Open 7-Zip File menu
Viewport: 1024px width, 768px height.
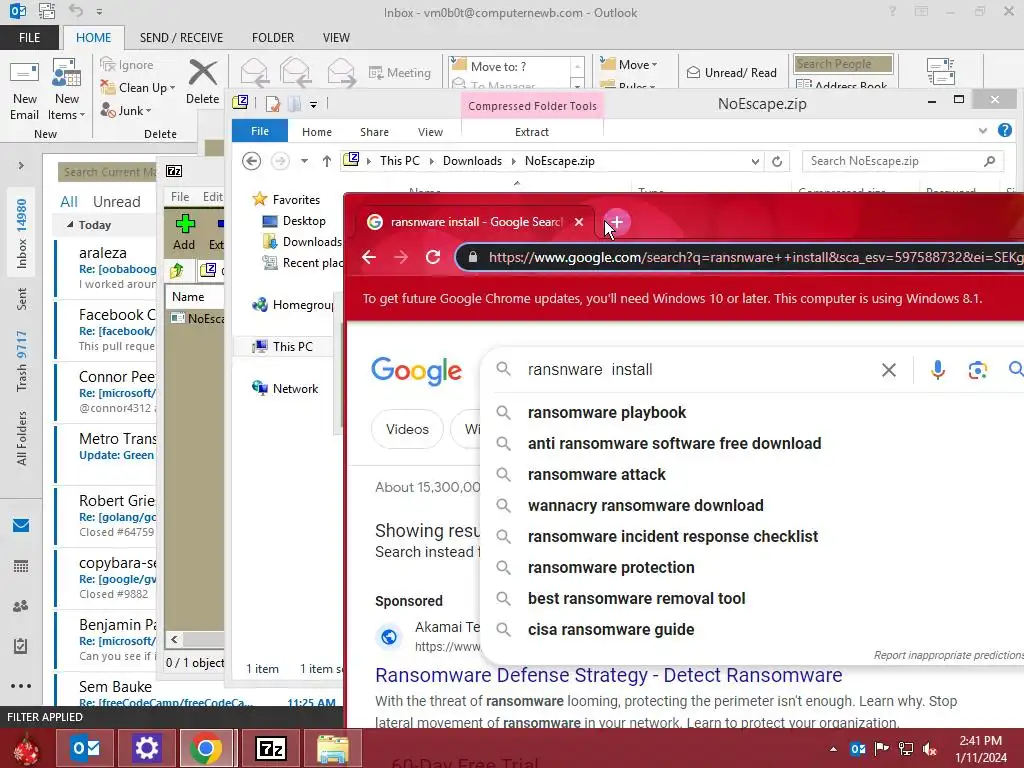(180, 197)
